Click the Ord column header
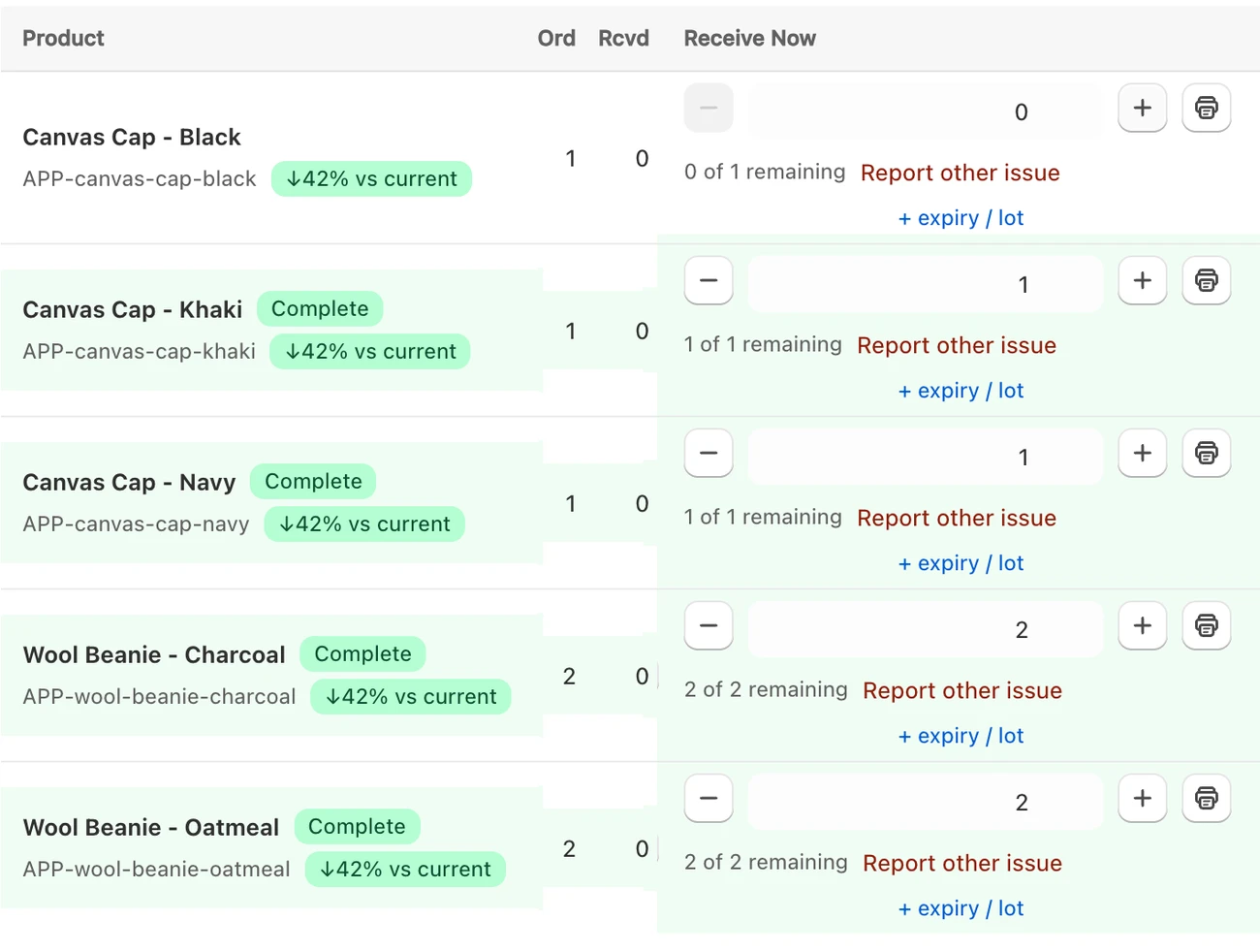Image resolution: width=1260 pixels, height=952 pixels. point(556,38)
